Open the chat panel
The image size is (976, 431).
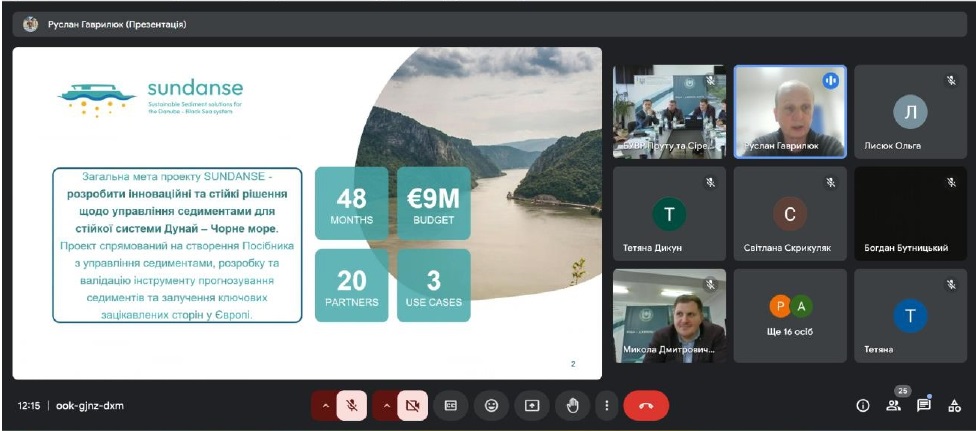click(924, 406)
